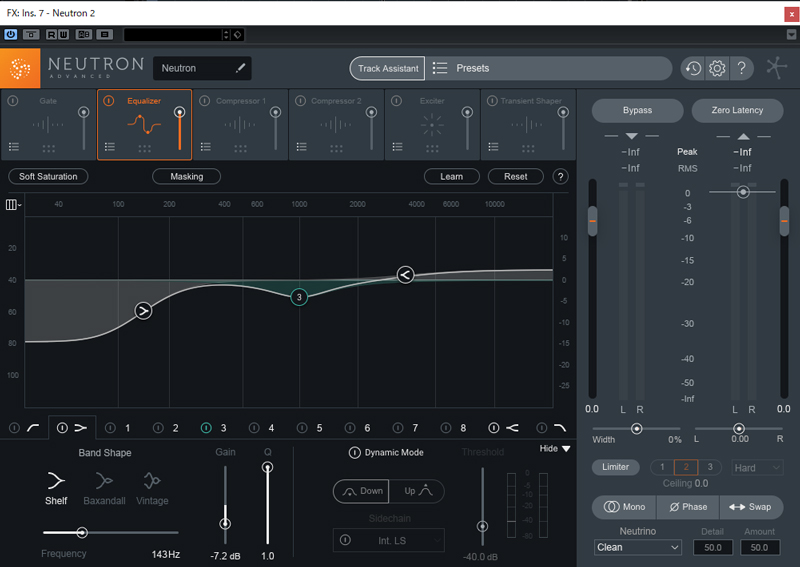This screenshot has width=800, height=567.
Task: Adjust Equalizer module mix slider
Action: [x=180, y=128]
